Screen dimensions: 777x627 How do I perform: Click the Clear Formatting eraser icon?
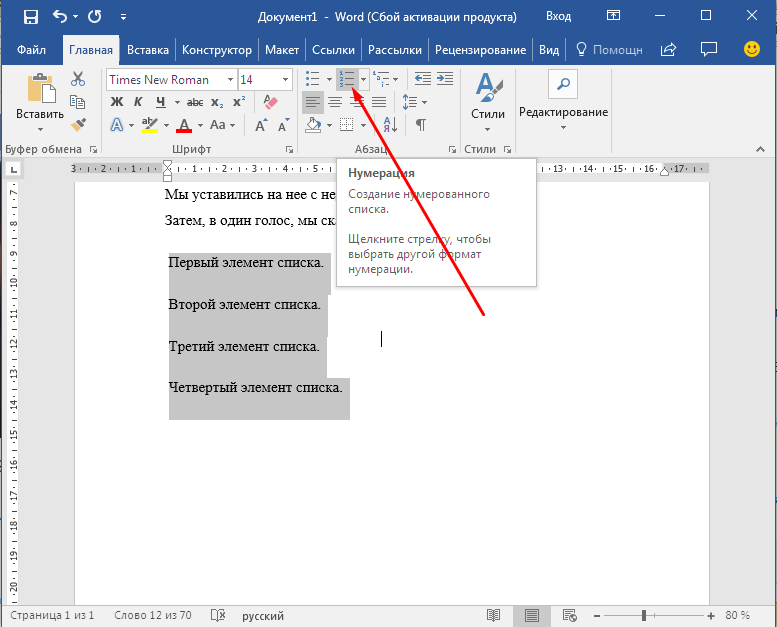pos(269,102)
